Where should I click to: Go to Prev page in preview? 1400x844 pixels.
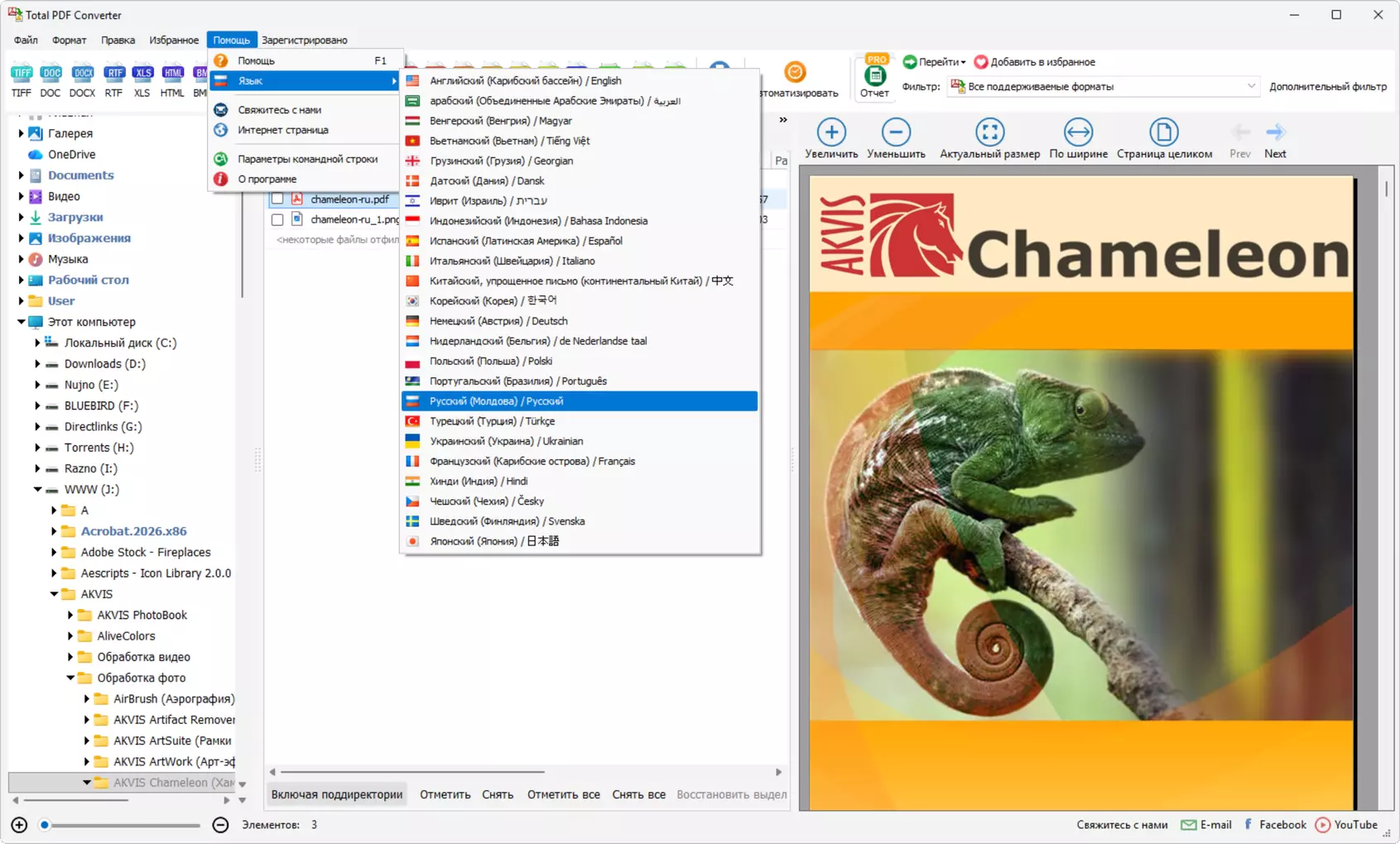(1240, 141)
